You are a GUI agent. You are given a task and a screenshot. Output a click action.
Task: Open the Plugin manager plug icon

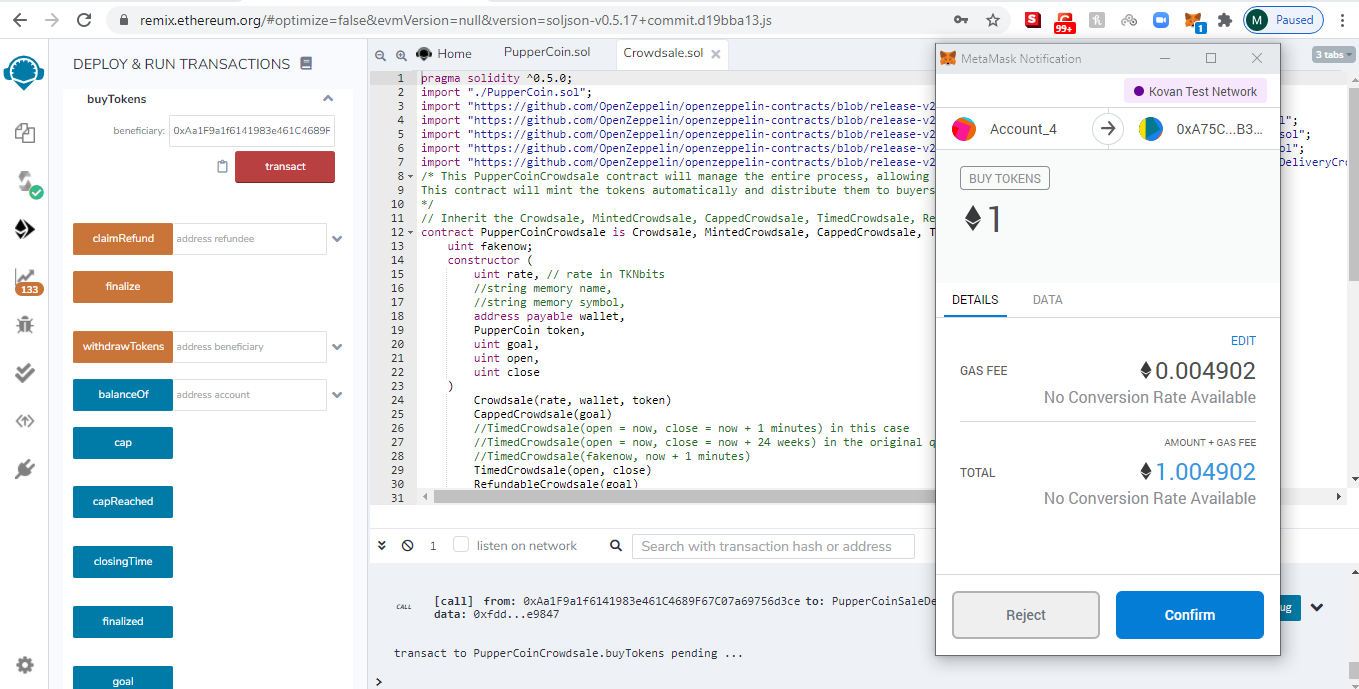(25, 468)
